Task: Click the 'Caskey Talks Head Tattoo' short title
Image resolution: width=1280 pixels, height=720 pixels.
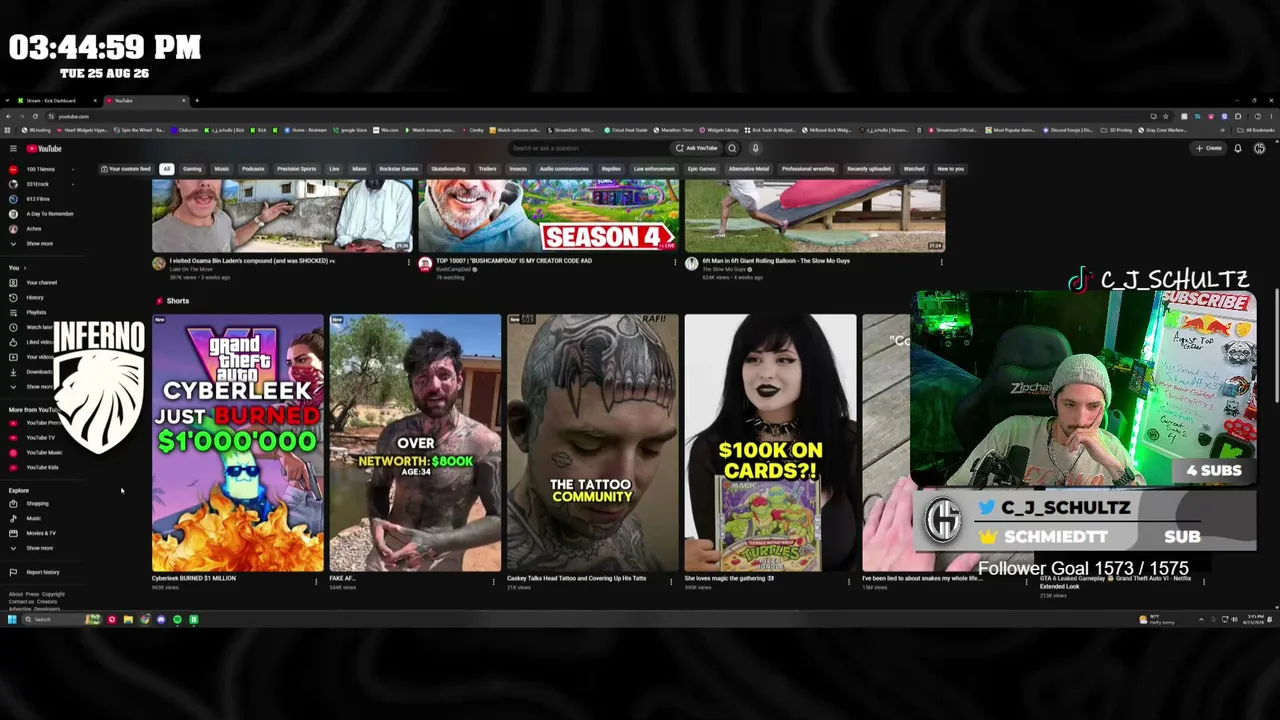Action: click(x=576, y=578)
